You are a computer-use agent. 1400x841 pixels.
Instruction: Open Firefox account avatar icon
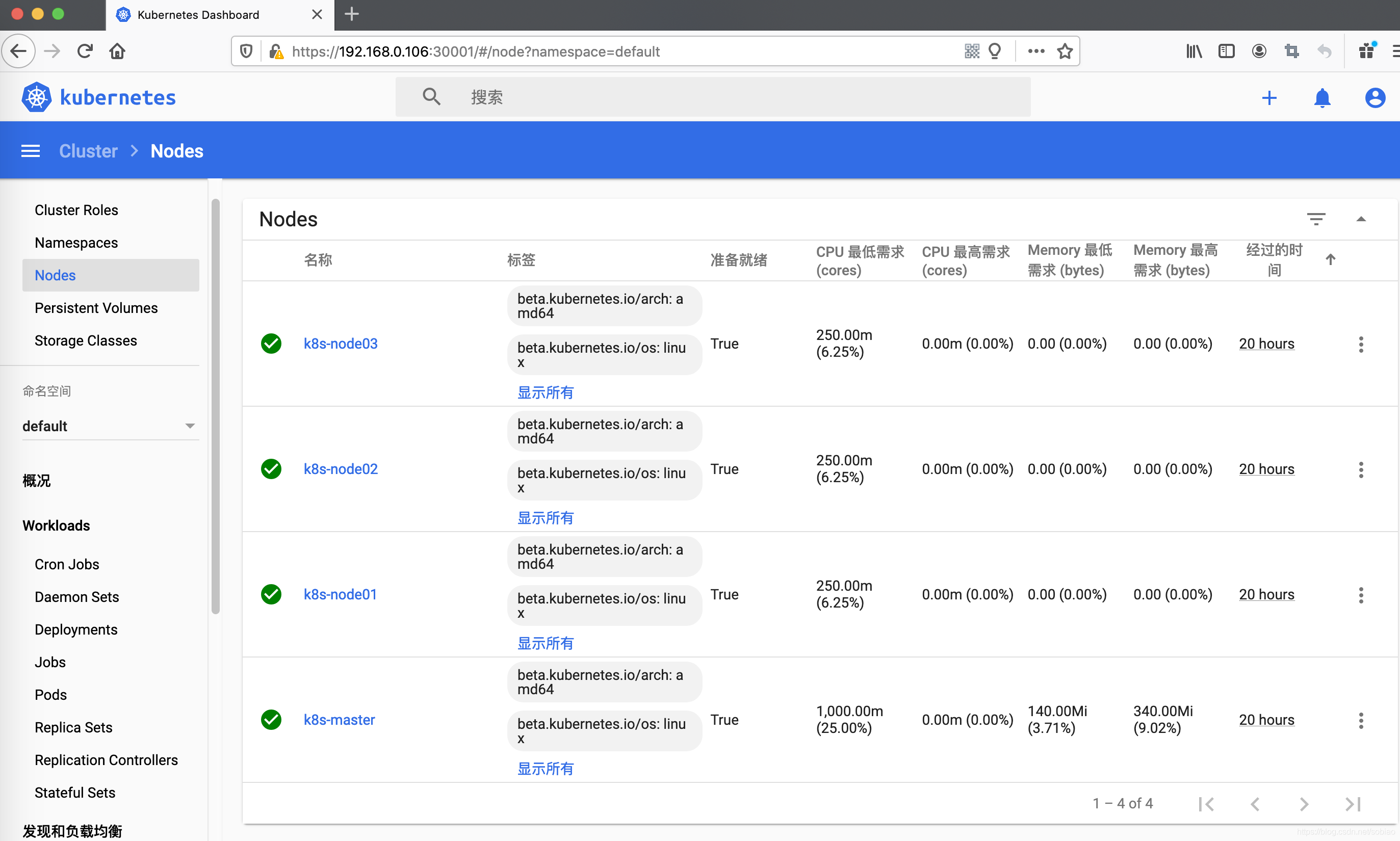(1259, 51)
